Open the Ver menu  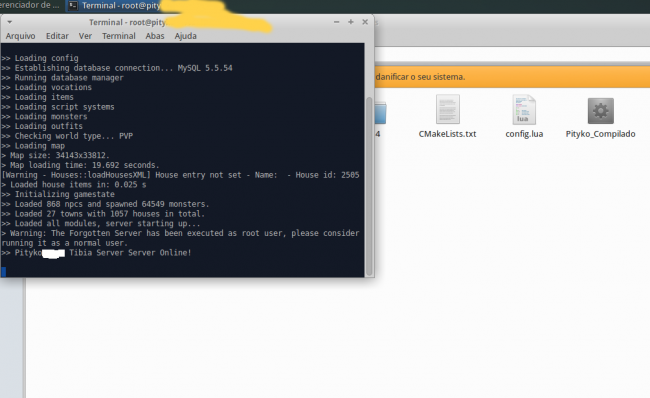[85, 36]
